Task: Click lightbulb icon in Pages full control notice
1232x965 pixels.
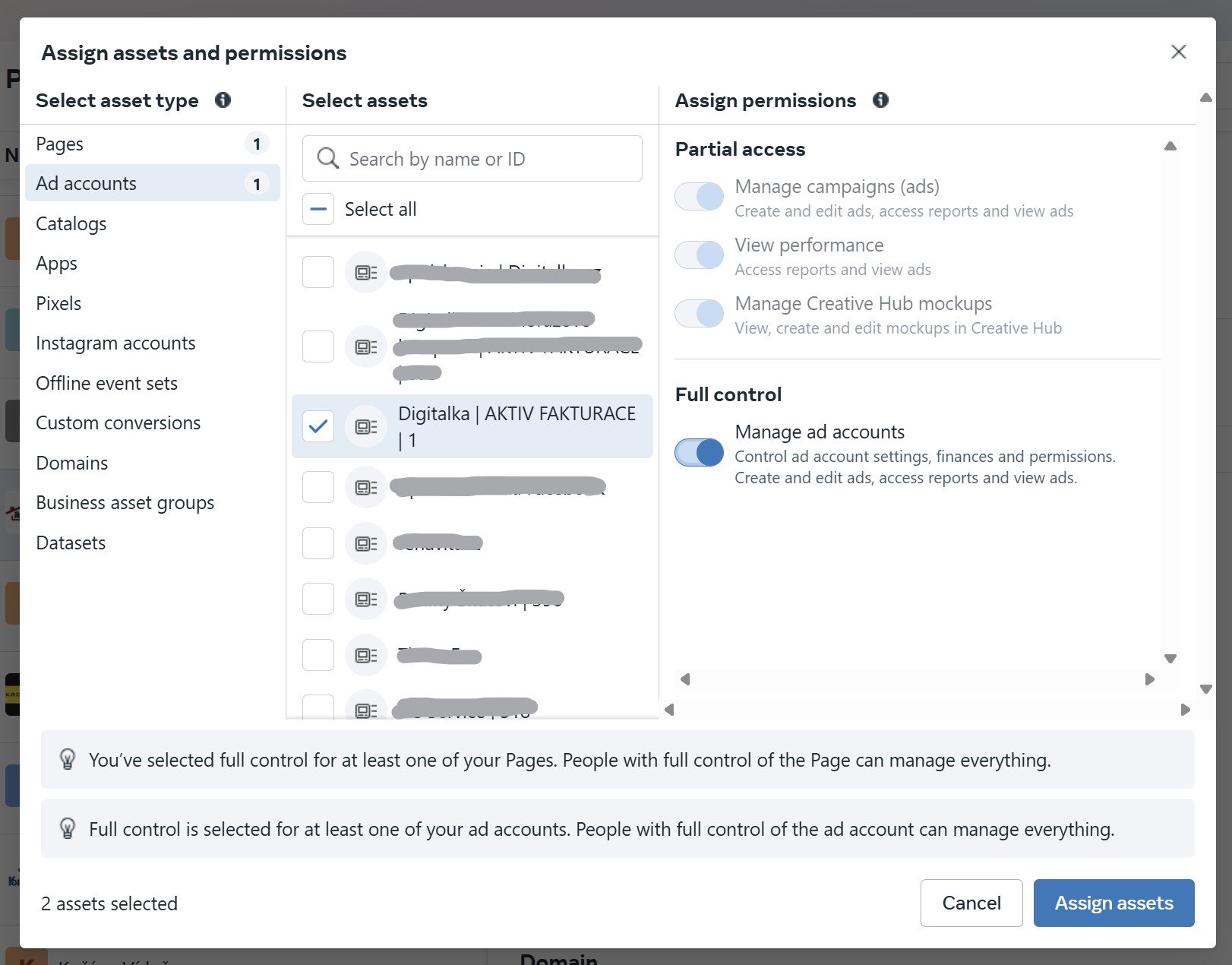Action: click(68, 759)
